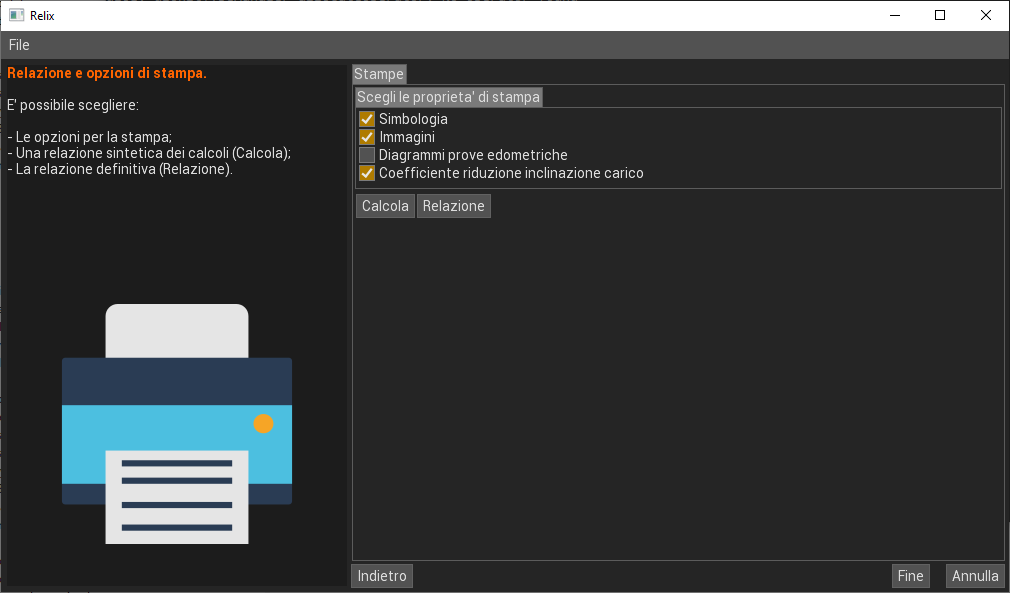Viewport: 1010px width, 593px height.
Task: Click the orange "Relazione e opzioni di stampa" heading
Action: (x=107, y=73)
